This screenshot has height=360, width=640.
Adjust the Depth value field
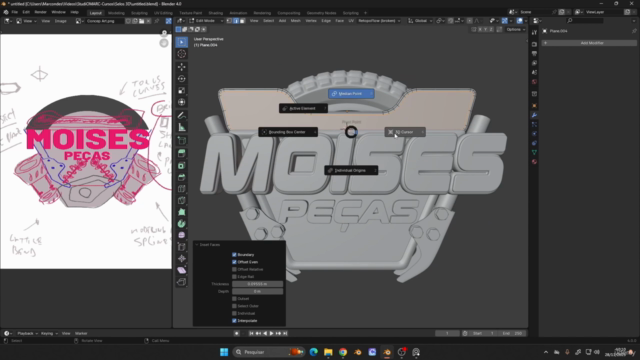coord(258,291)
